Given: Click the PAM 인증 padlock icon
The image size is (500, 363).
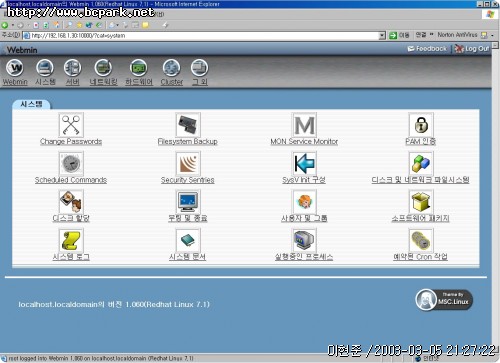Looking at the screenshot, I should coord(421,125).
